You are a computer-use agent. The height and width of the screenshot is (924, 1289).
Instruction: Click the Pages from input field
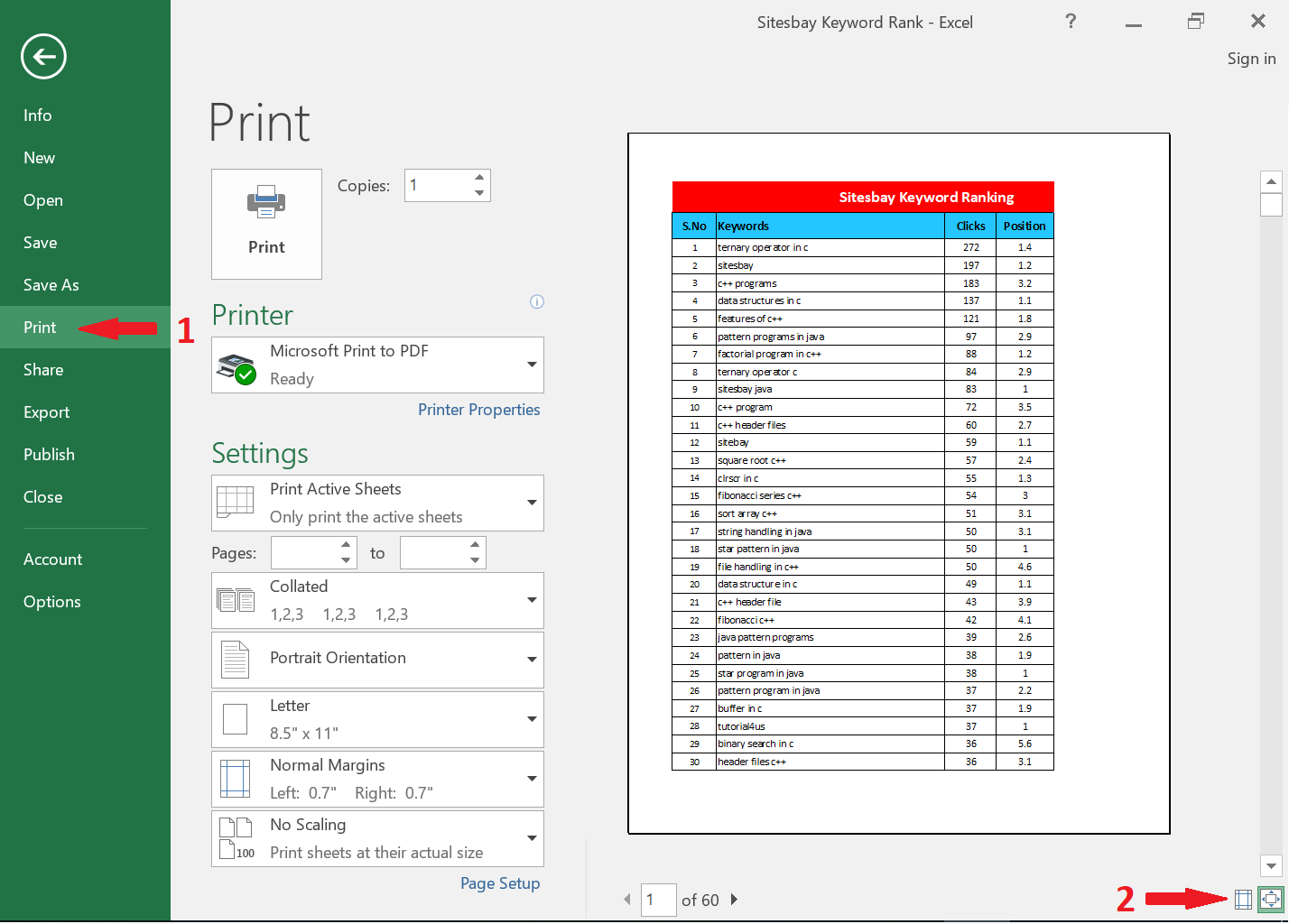[x=304, y=553]
